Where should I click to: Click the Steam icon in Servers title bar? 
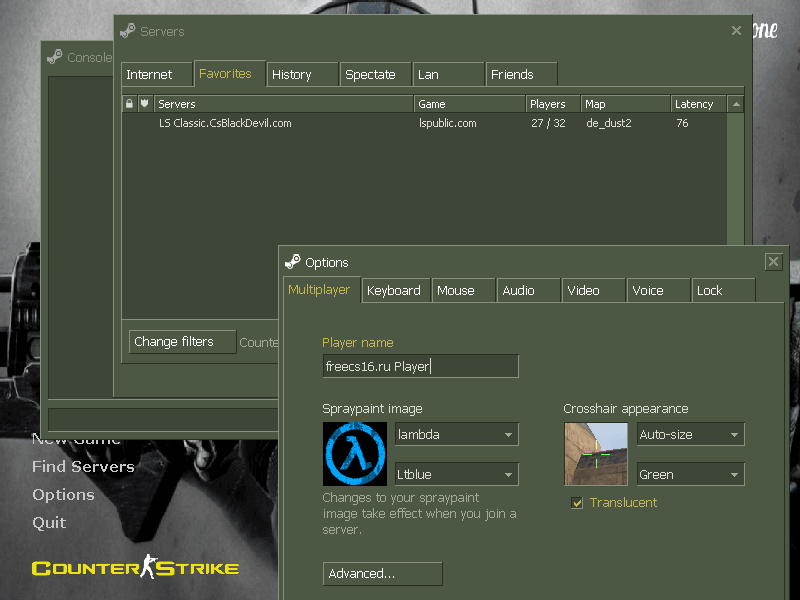pyautogui.click(x=127, y=31)
